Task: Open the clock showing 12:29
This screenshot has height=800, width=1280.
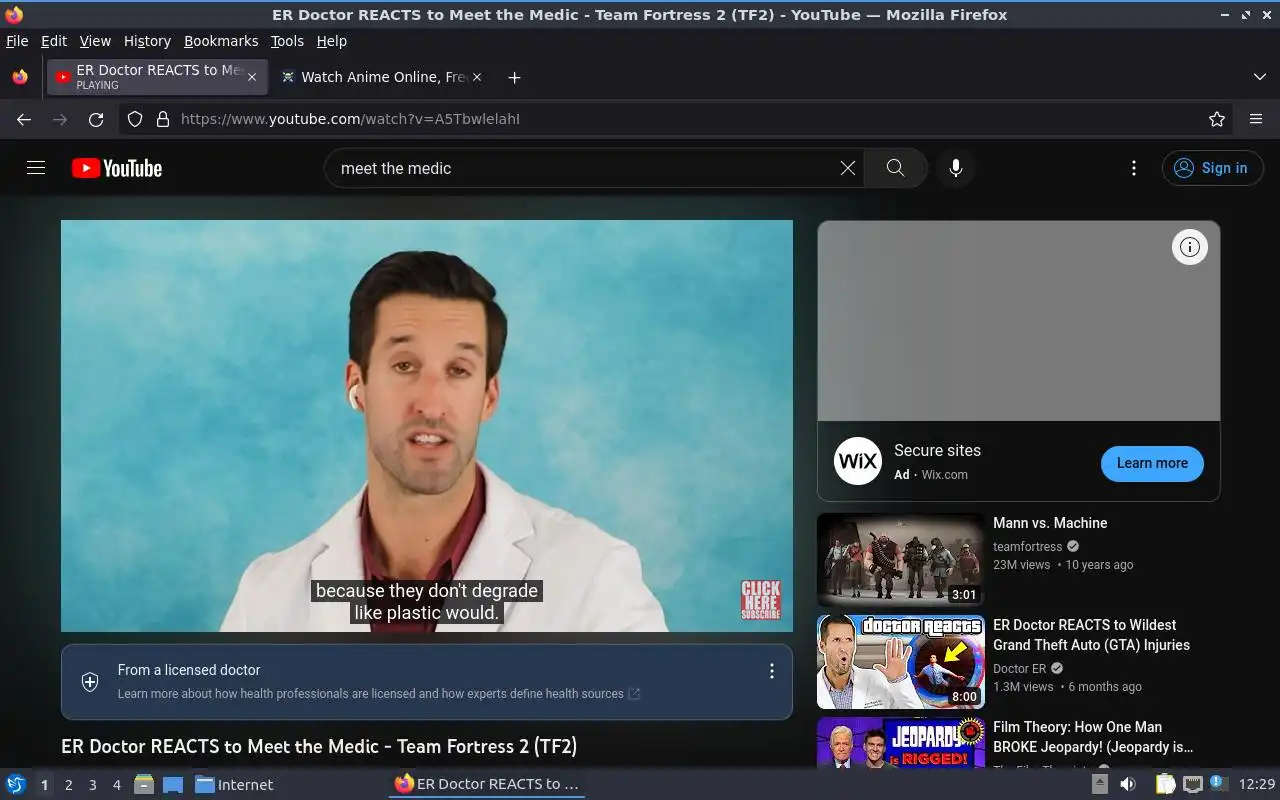Action: pos(1257,784)
